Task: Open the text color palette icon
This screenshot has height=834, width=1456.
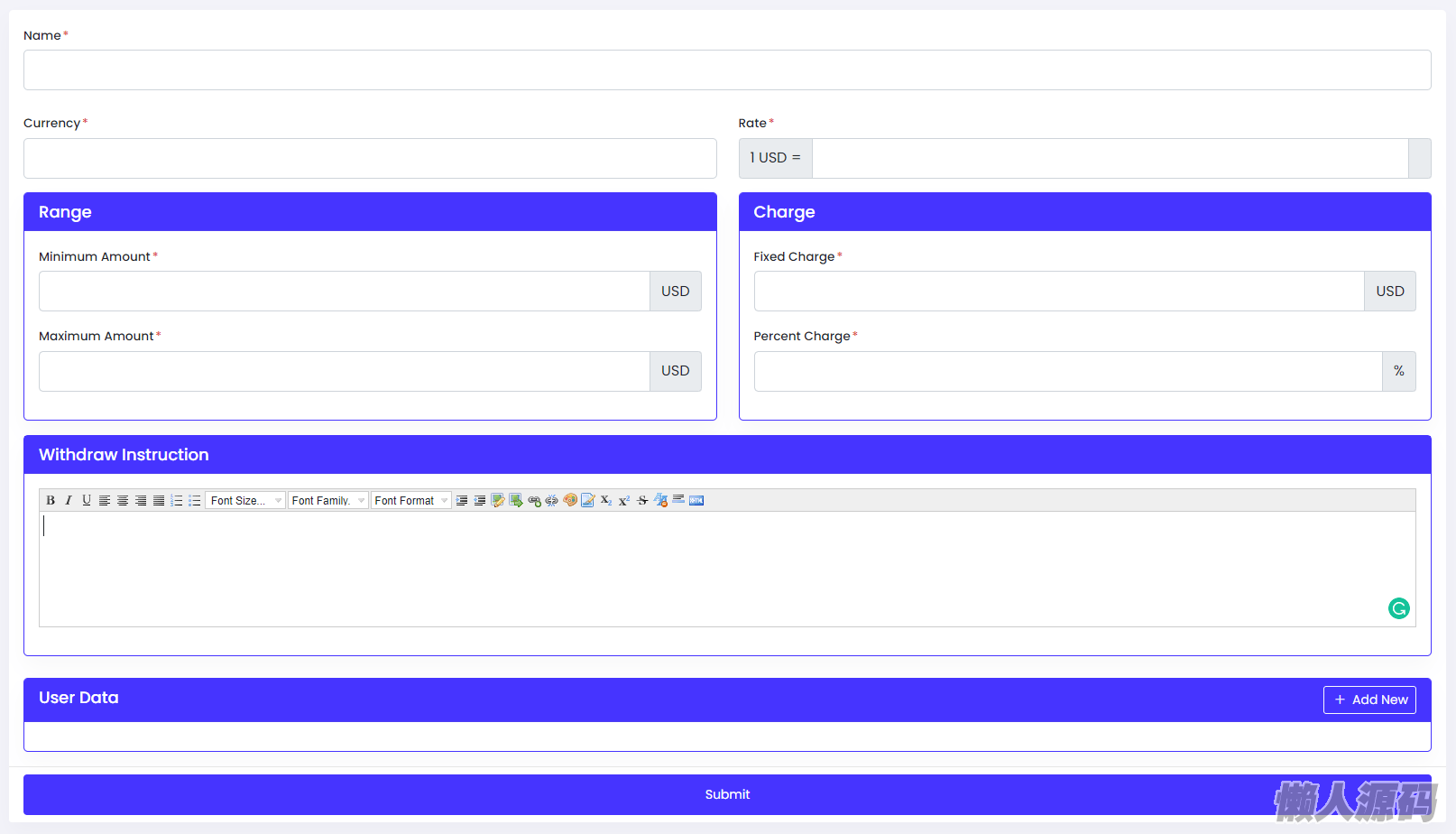Action: point(570,500)
